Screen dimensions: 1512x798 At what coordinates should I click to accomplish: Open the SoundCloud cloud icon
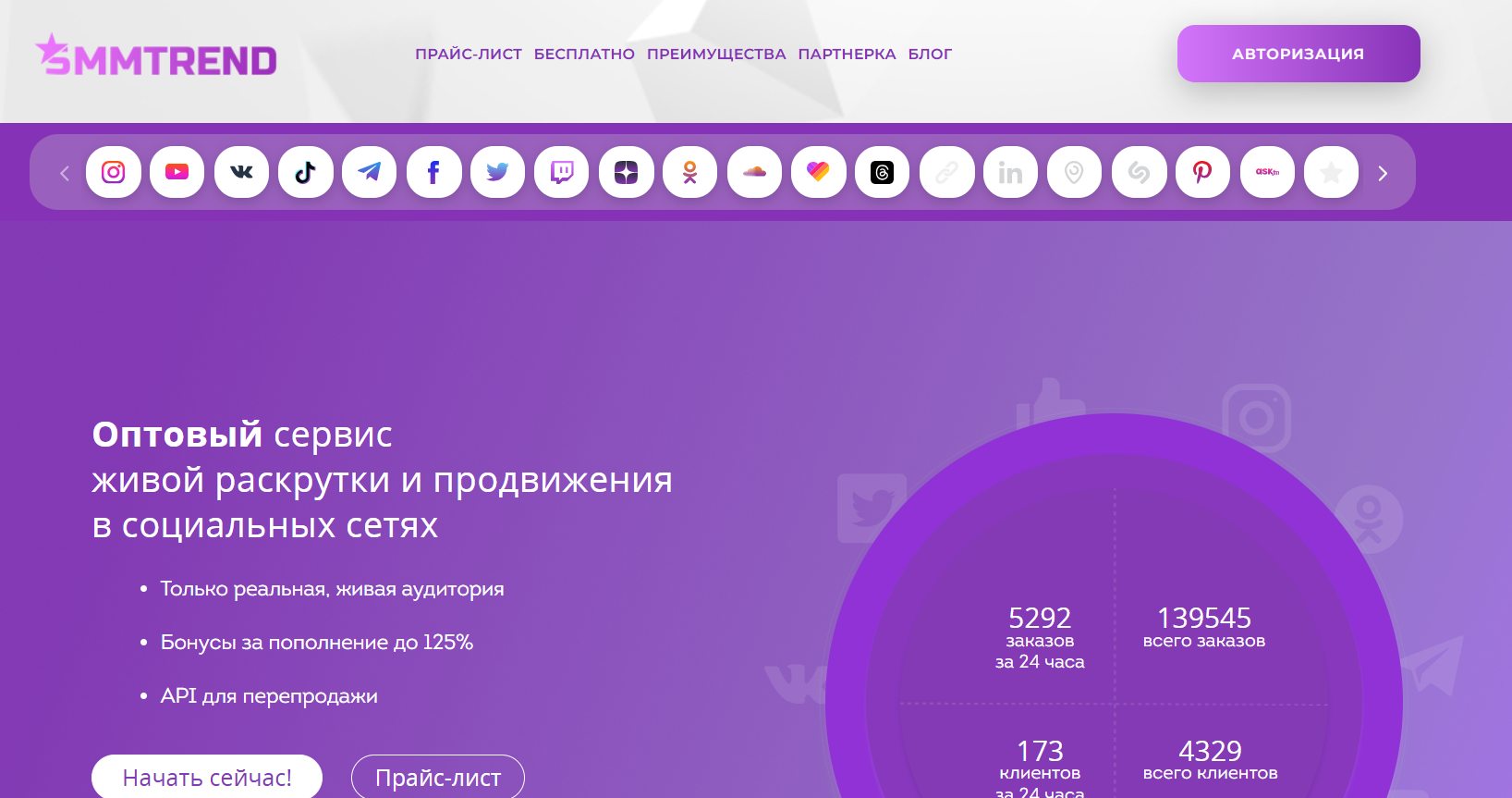(x=754, y=172)
